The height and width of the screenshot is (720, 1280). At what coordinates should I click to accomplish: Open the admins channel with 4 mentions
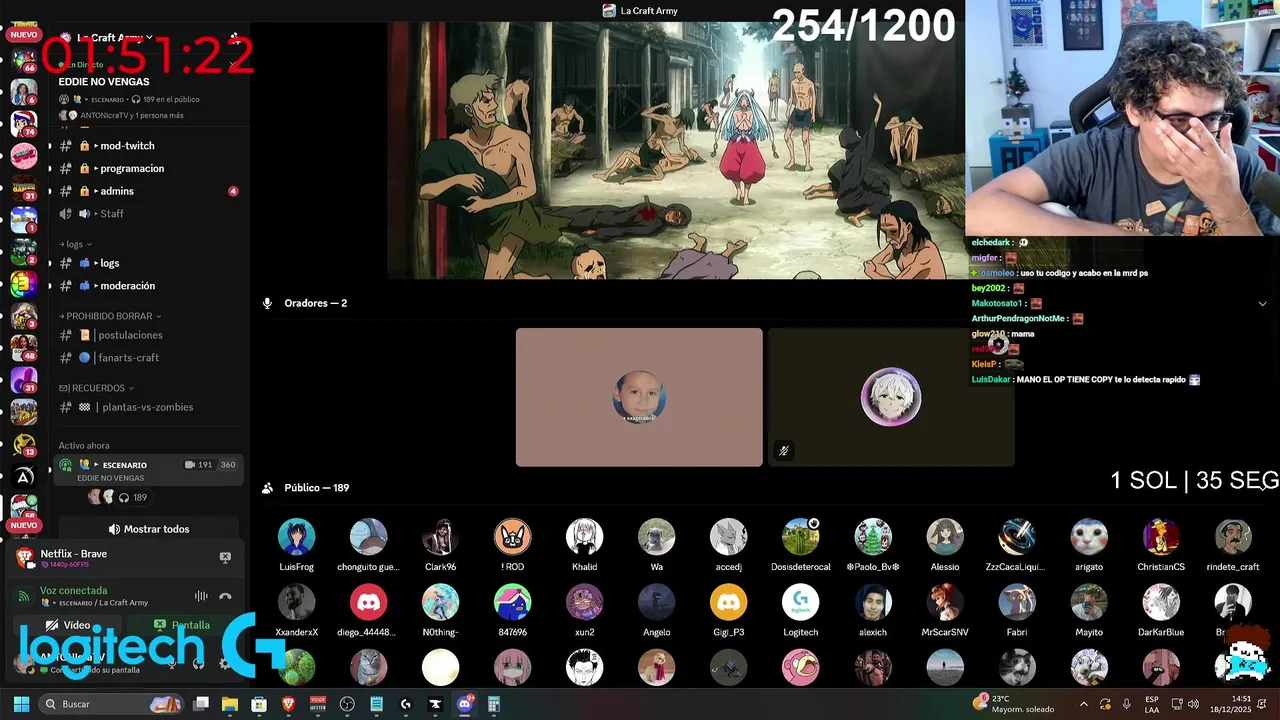(x=147, y=191)
